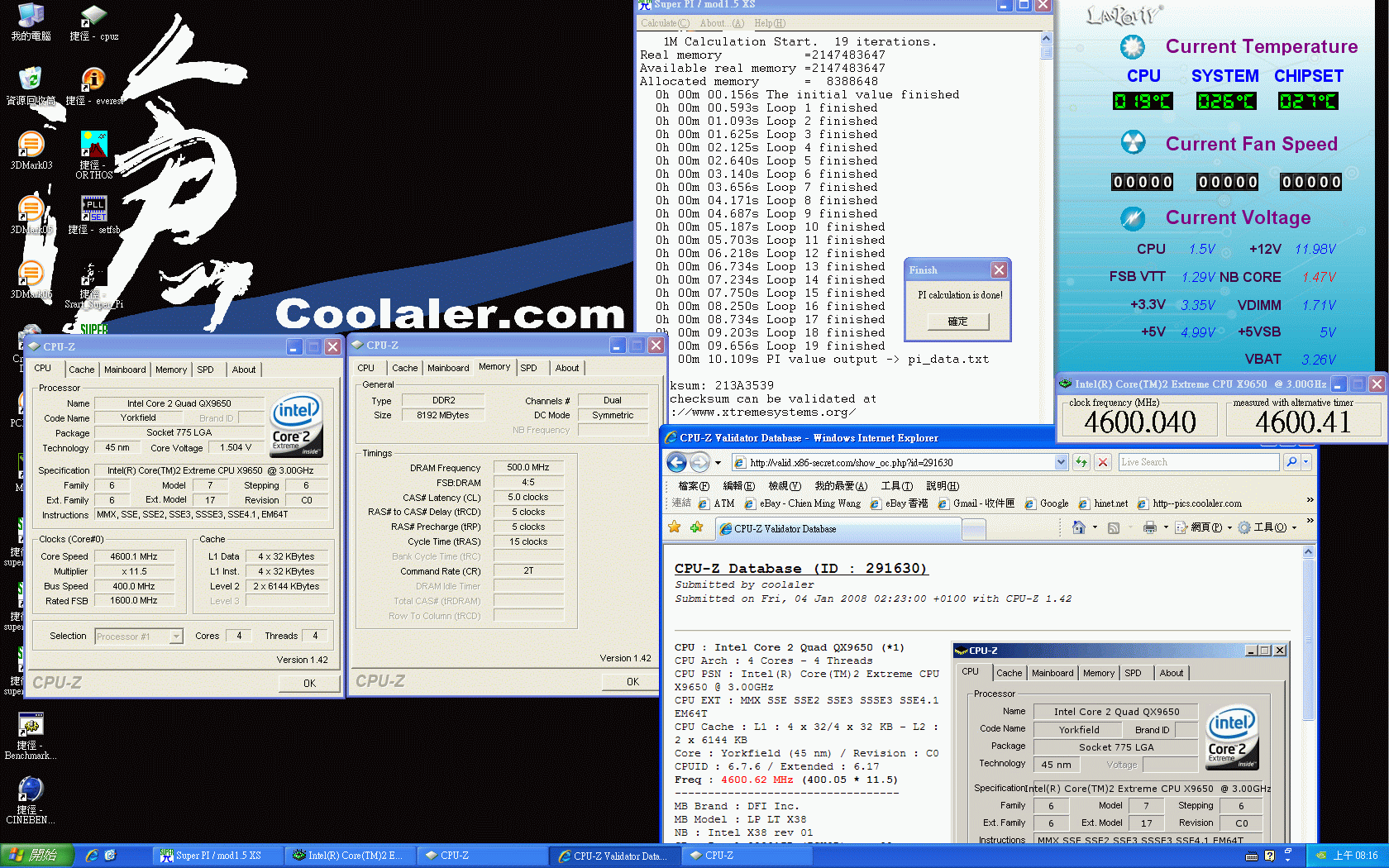
Task: Launch the CINEBENCH shortcut icon
Action: [x=31, y=800]
